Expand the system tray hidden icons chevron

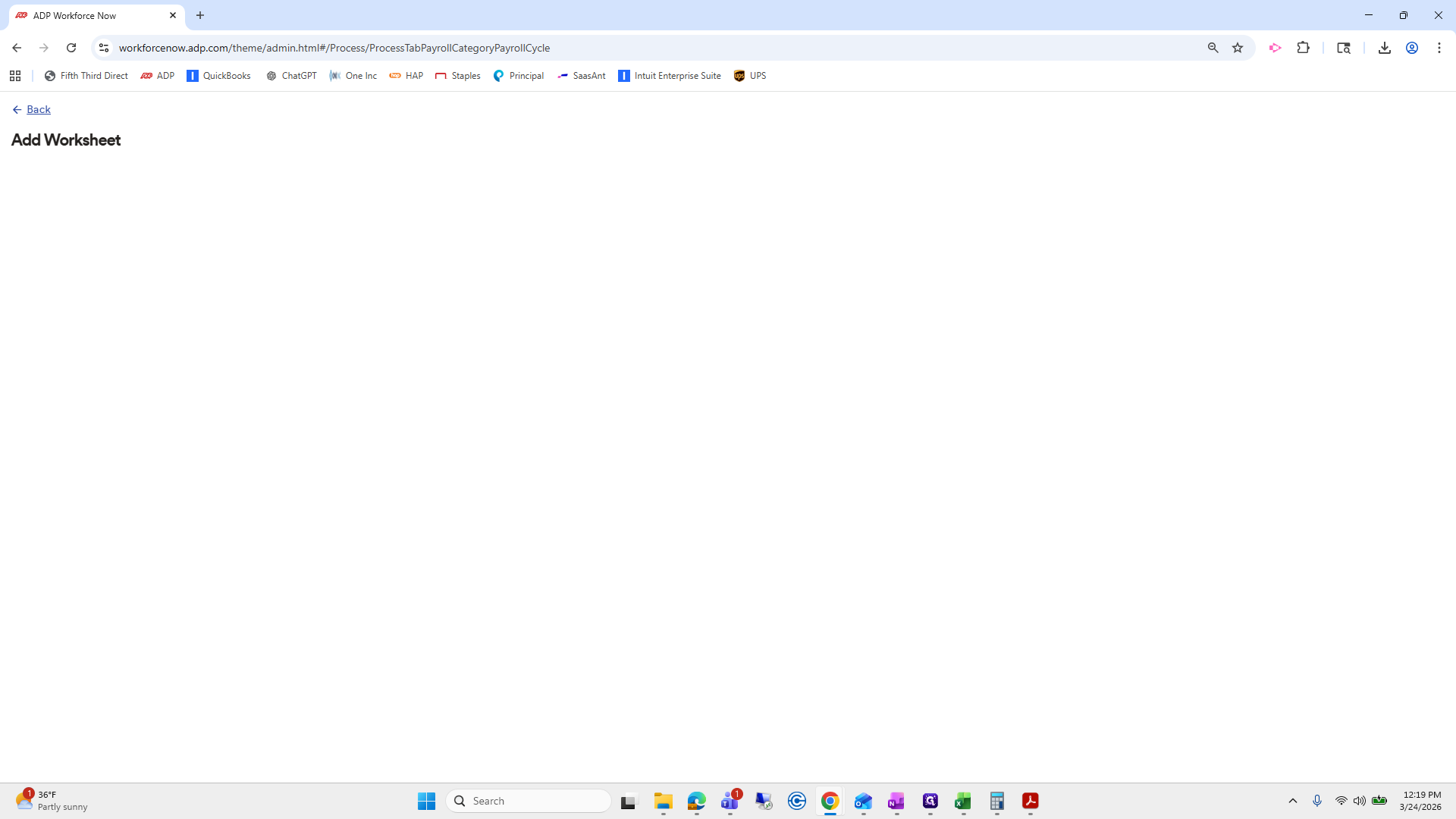click(x=1293, y=801)
